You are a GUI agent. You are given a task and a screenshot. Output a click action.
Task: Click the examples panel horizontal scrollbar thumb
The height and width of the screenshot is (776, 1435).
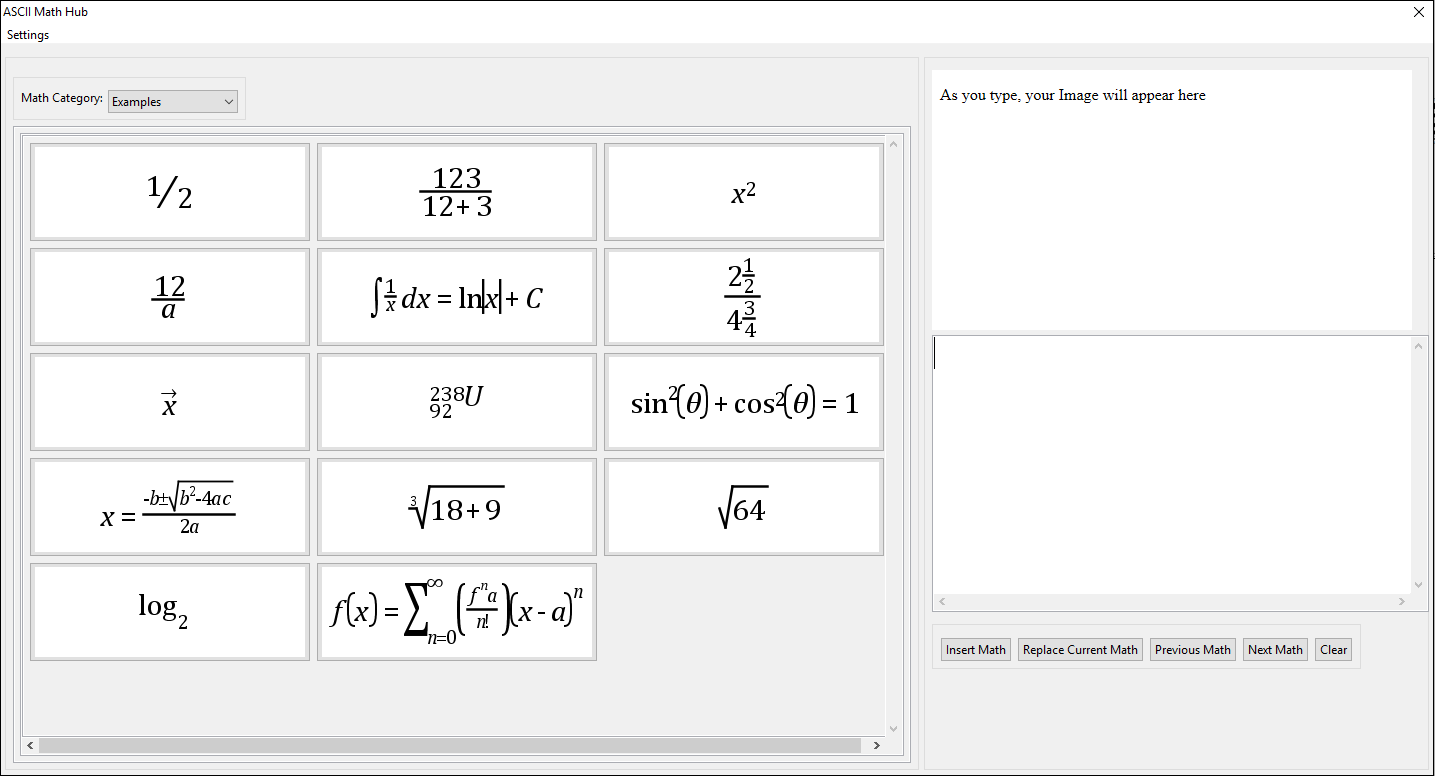point(449,746)
